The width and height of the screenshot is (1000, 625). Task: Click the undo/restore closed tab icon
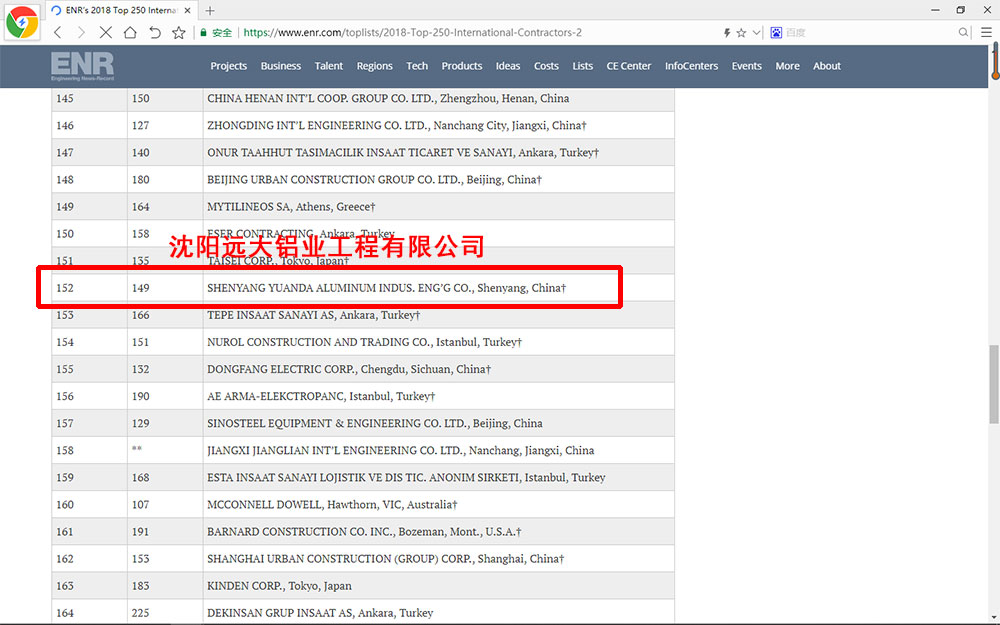[154, 33]
